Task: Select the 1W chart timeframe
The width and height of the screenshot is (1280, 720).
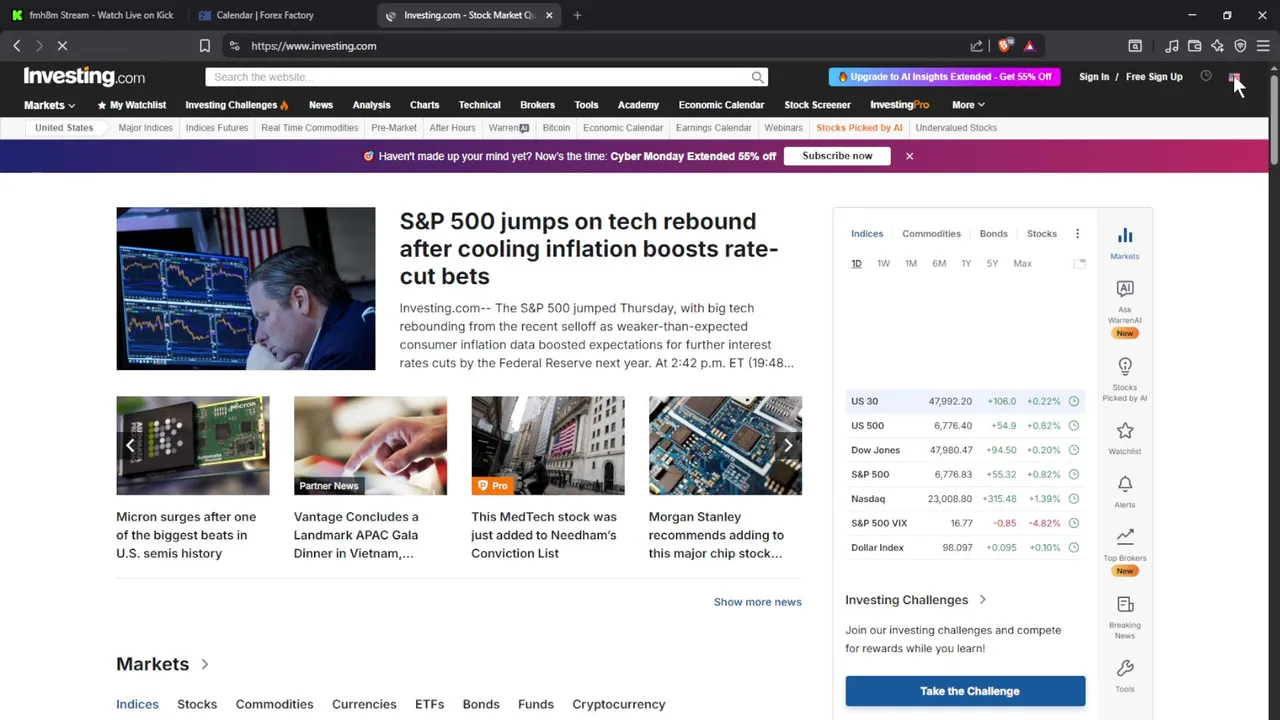Action: click(883, 263)
